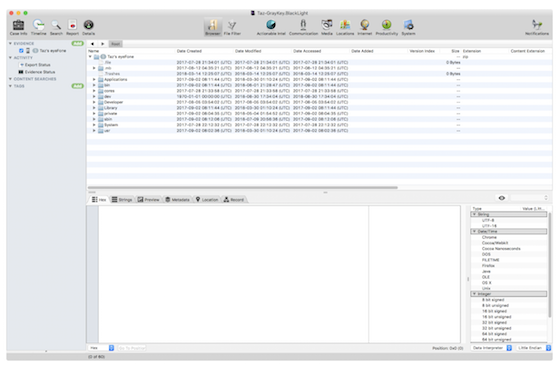
Task: Select the FILETIME interpreter entry
Action: coord(491,260)
